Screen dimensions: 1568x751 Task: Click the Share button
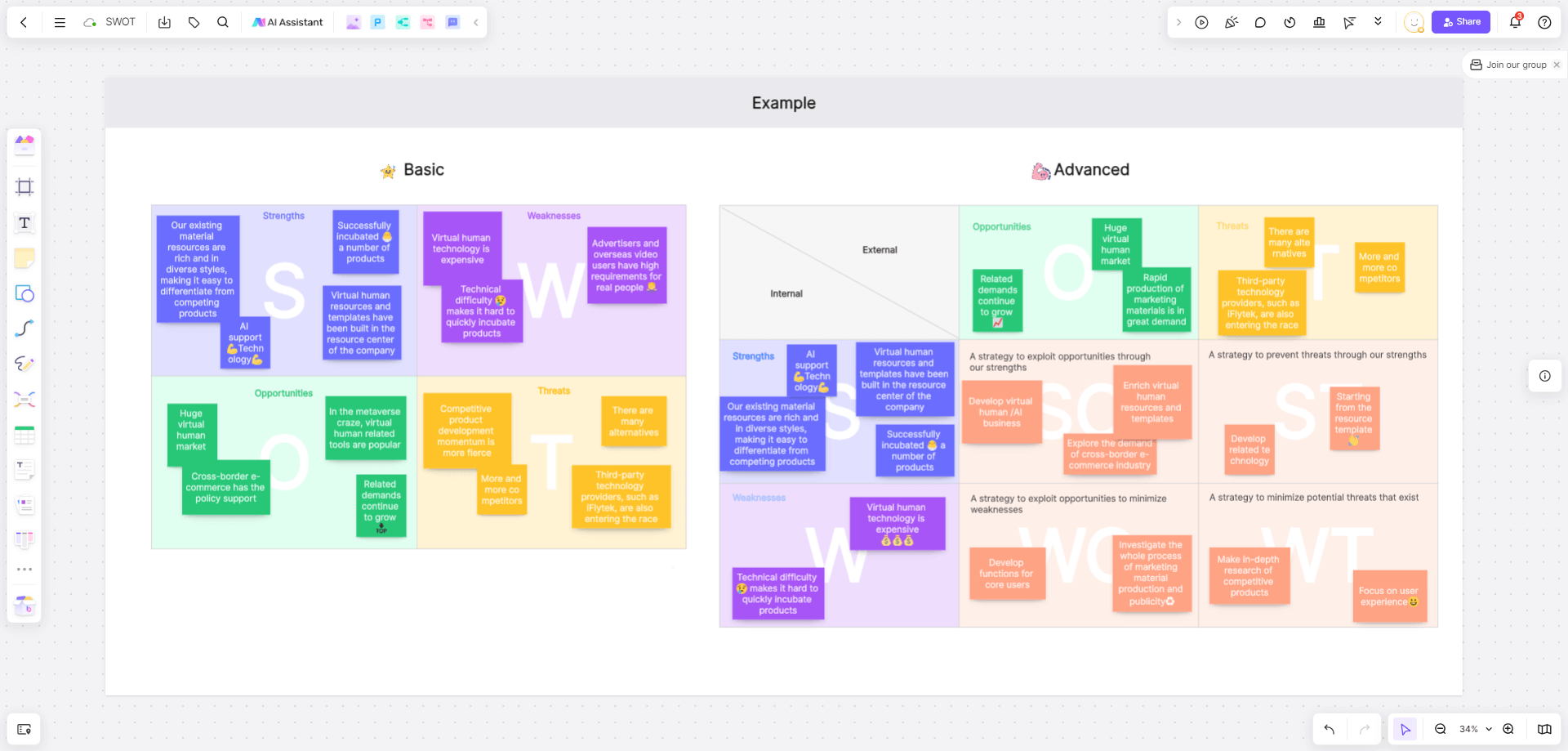click(x=1461, y=22)
